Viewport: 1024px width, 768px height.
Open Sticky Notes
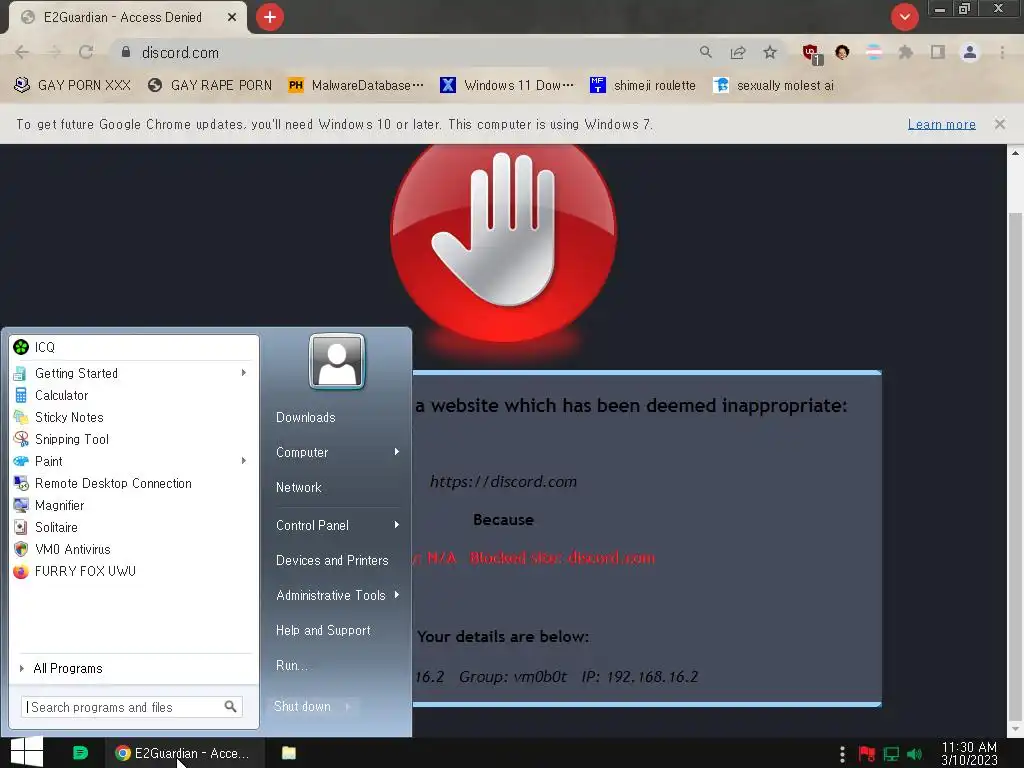coord(134,417)
